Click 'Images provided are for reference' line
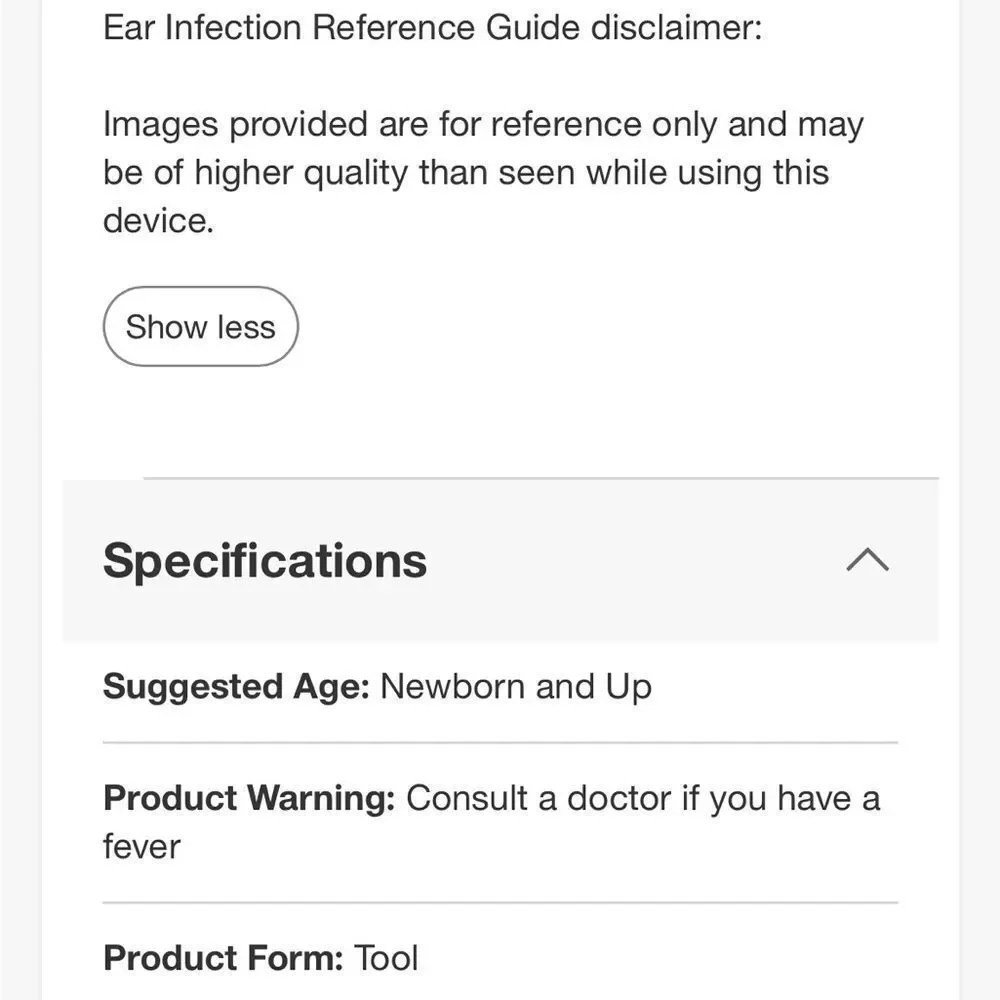Screen dimensions: 1000x1000 tap(483, 124)
